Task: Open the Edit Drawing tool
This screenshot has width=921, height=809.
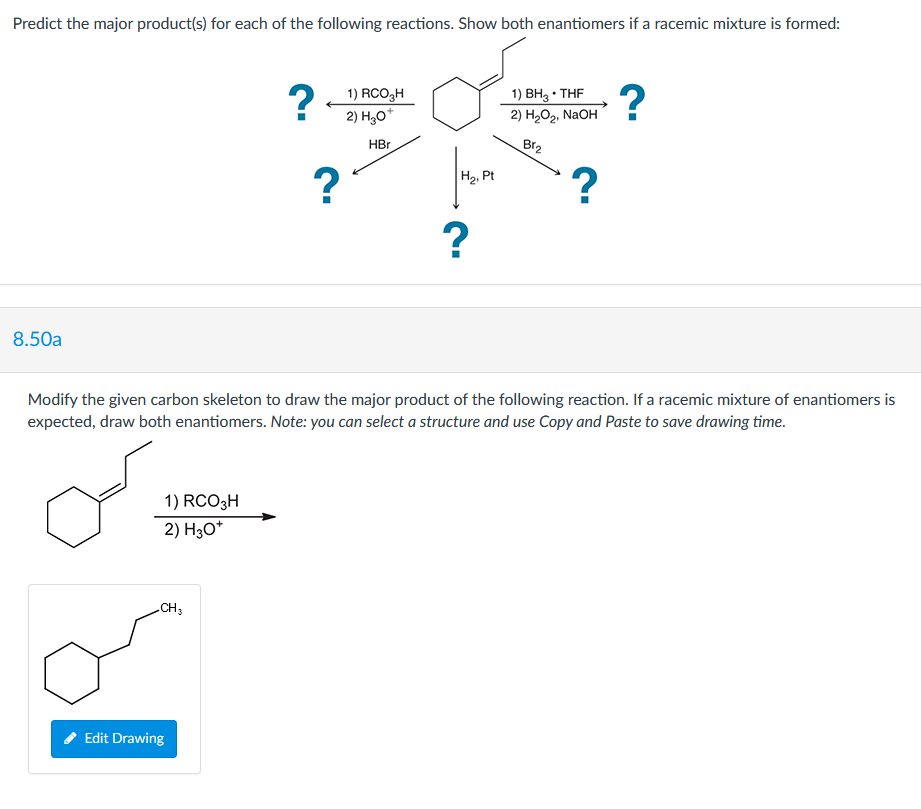Action: [x=113, y=739]
